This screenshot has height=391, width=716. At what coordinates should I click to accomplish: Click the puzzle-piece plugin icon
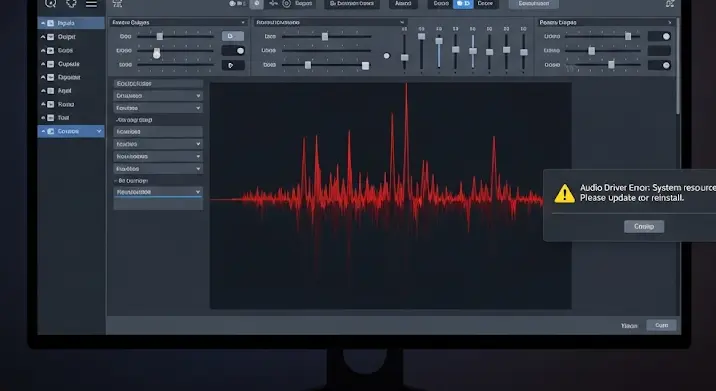click(71, 3)
